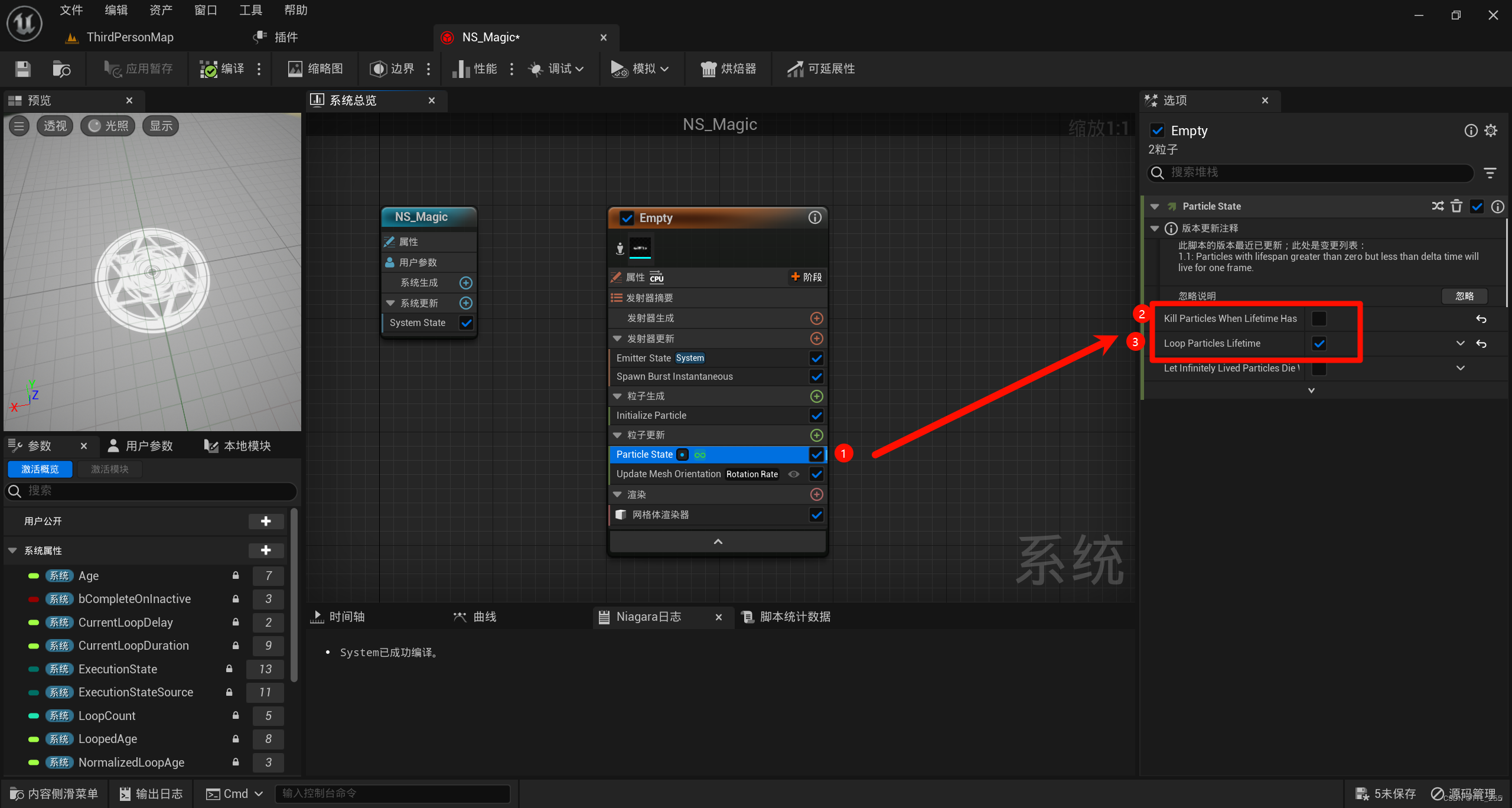Toggle Spawn Burst Instantaneous module checkbox

816,377
